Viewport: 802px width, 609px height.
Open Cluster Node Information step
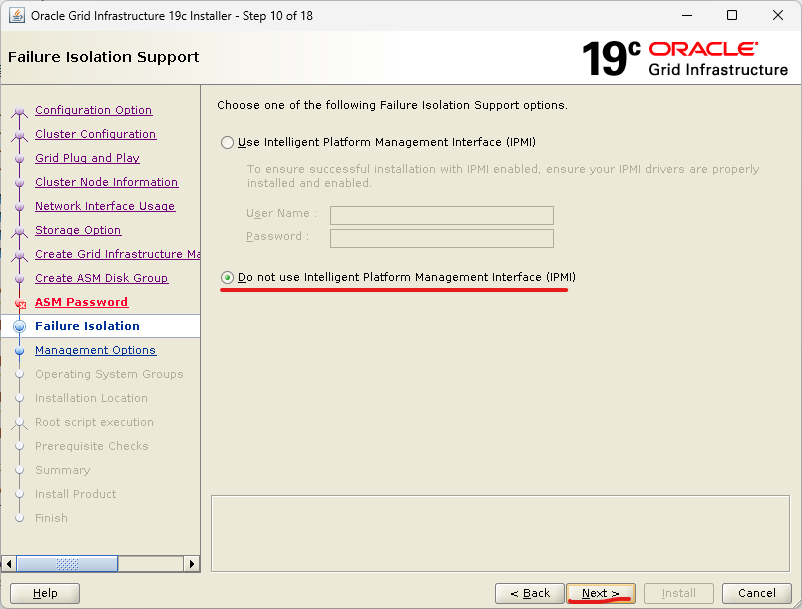click(x=106, y=182)
